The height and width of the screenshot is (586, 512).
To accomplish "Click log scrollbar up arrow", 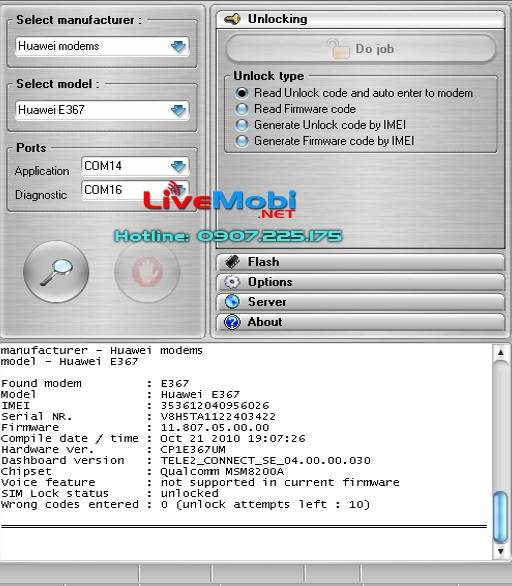I will pyautogui.click(x=500, y=352).
